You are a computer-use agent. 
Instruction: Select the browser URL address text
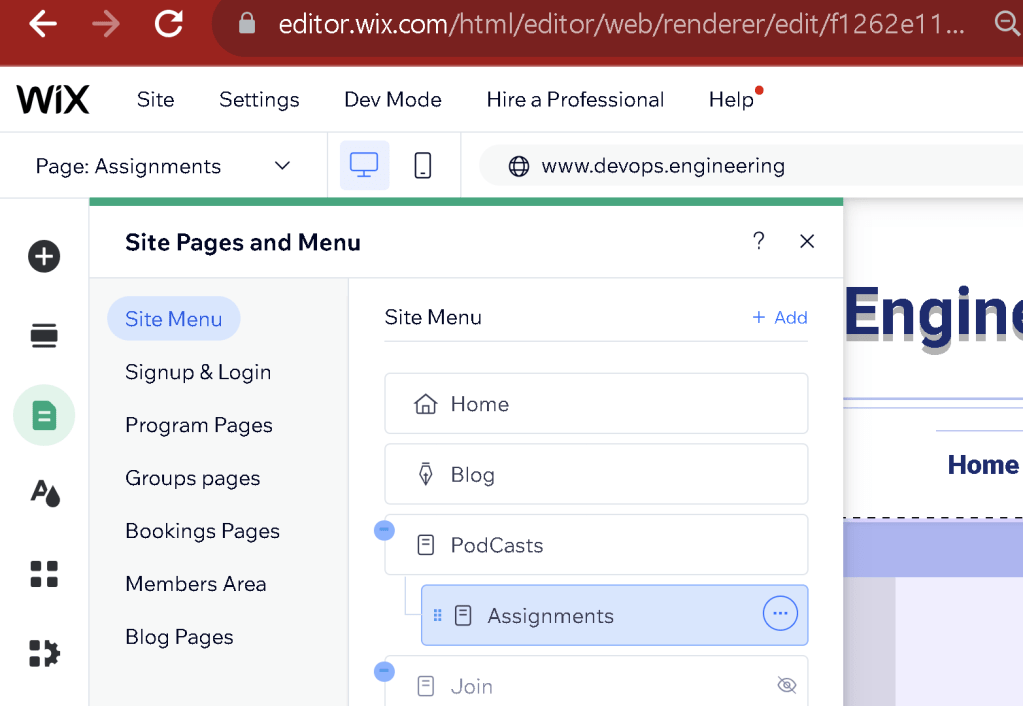coord(620,24)
